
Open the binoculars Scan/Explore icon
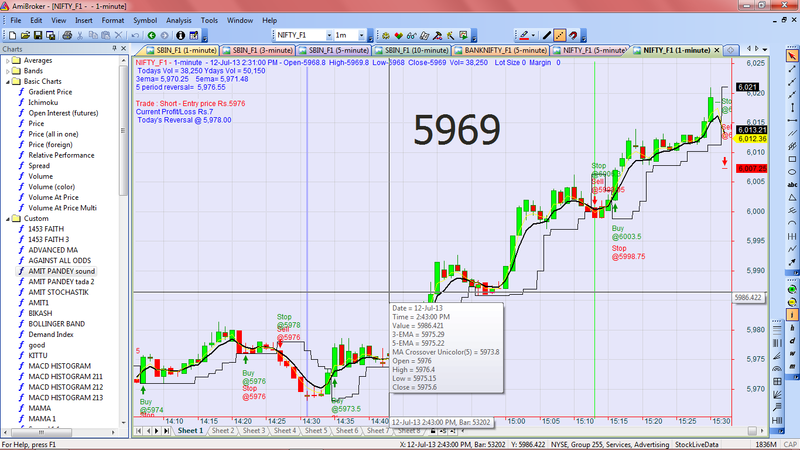[411, 35]
